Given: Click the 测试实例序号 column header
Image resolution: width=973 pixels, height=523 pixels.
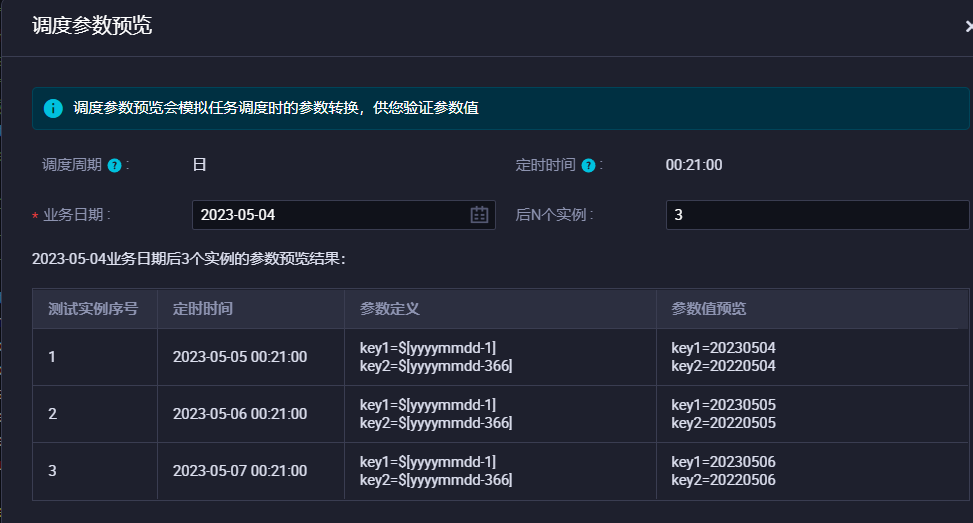Looking at the screenshot, I should 95,309.
